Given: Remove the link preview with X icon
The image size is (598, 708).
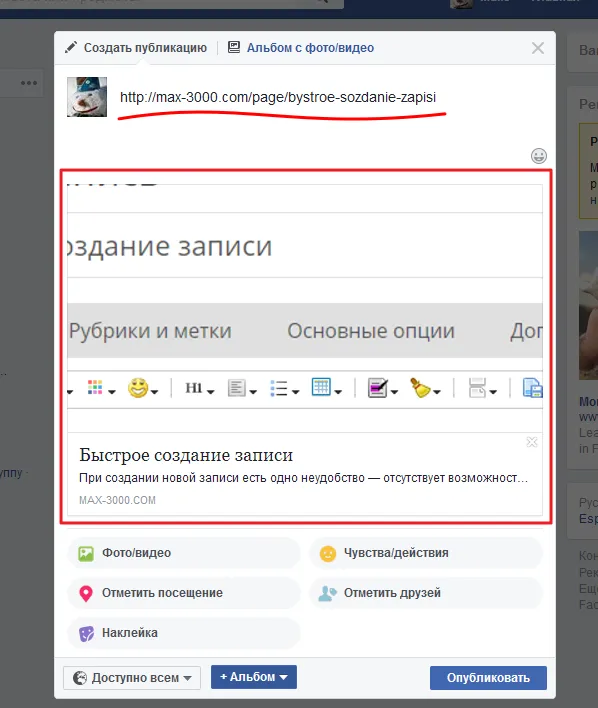Looking at the screenshot, I should [x=532, y=442].
